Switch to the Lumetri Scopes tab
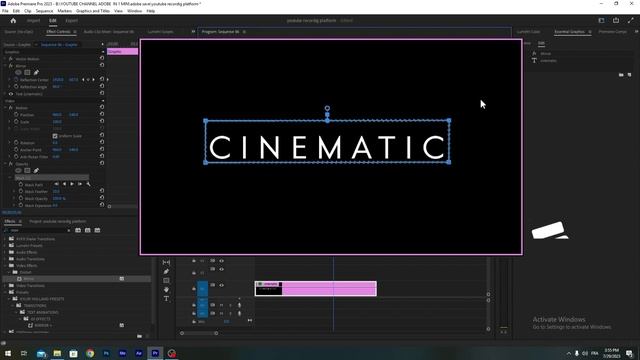 [160, 31]
